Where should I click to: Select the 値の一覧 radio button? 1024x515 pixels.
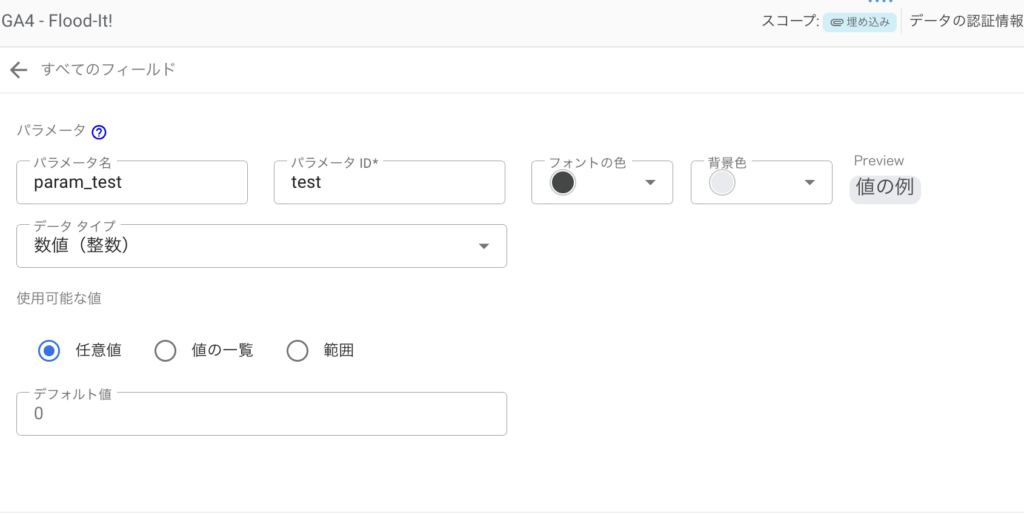point(165,351)
